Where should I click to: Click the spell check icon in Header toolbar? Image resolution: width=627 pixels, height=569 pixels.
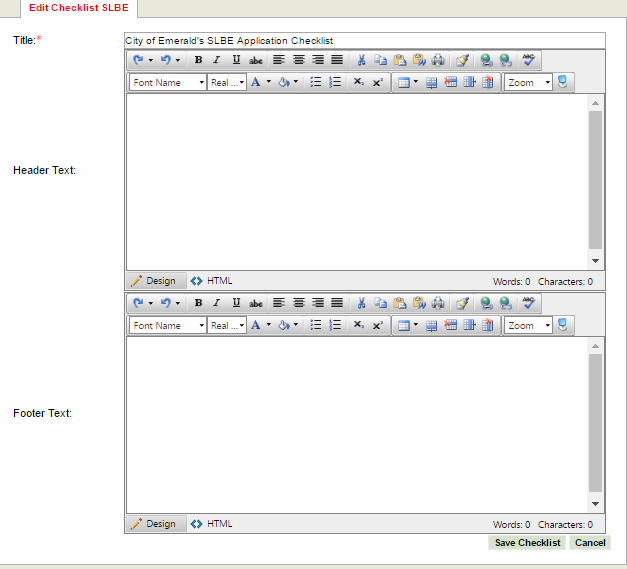click(529, 60)
